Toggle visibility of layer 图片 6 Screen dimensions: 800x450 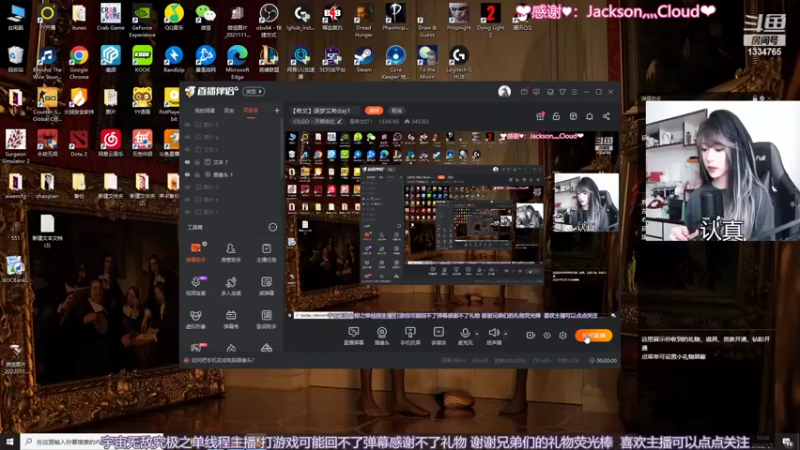tap(187, 137)
